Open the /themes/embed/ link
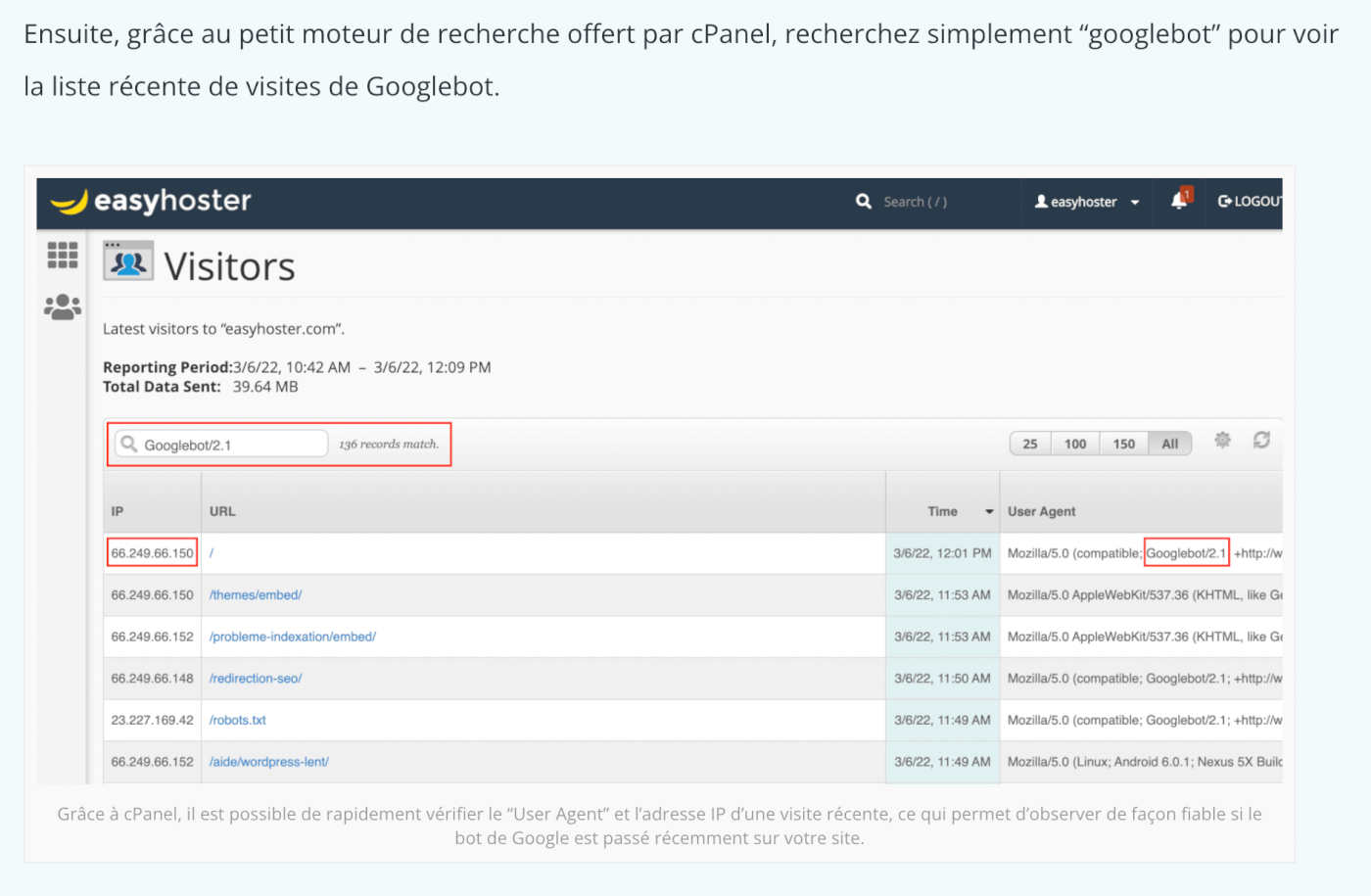The image size is (1371, 896). (256, 595)
